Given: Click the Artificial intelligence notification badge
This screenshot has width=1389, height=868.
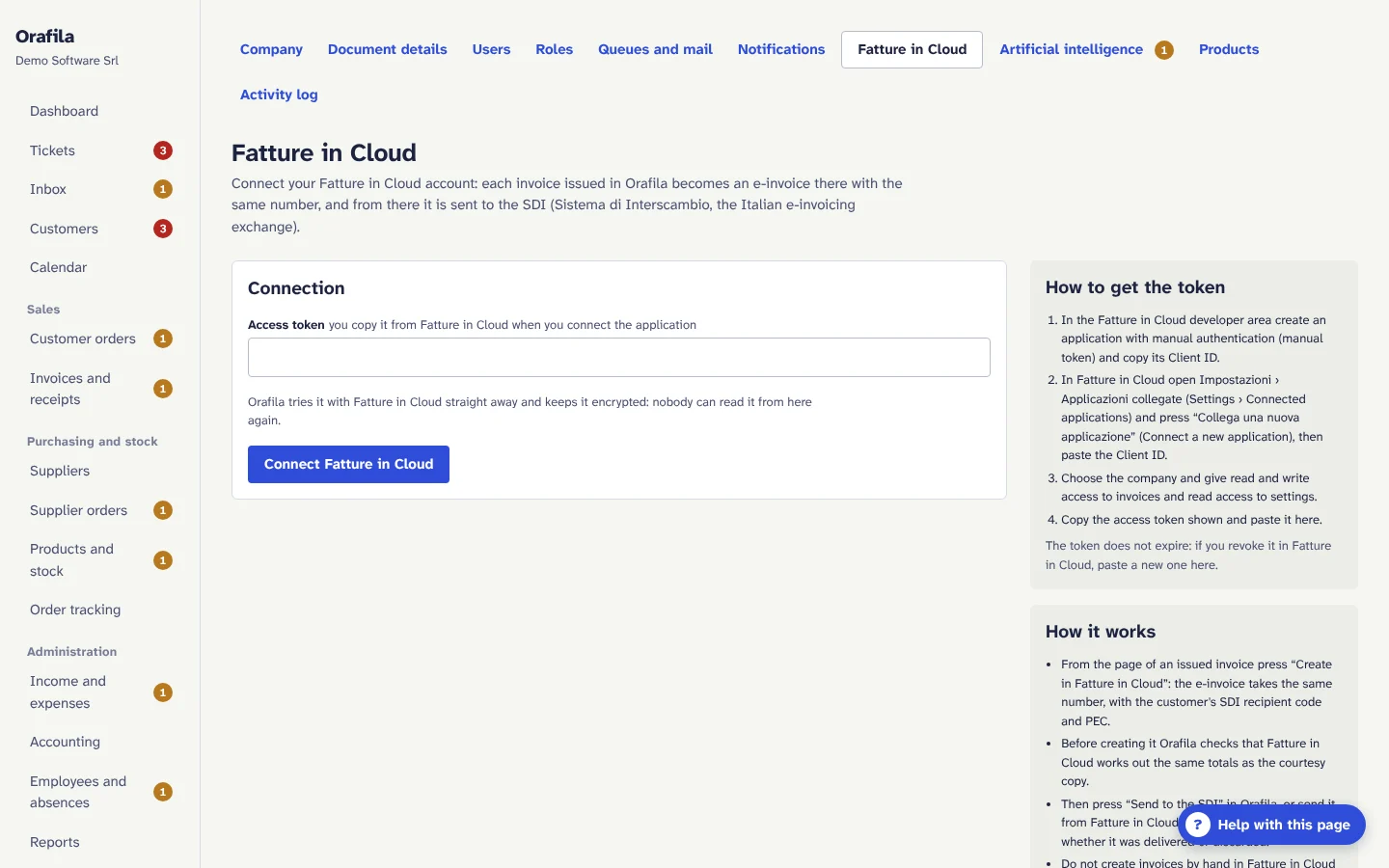Looking at the screenshot, I should tap(1164, 50).
